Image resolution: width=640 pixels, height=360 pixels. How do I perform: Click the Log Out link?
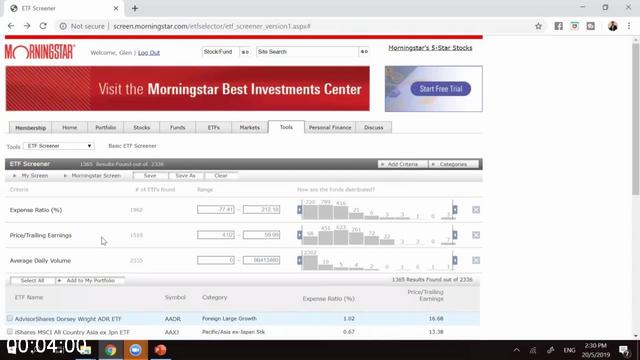[x=149, y=53]
